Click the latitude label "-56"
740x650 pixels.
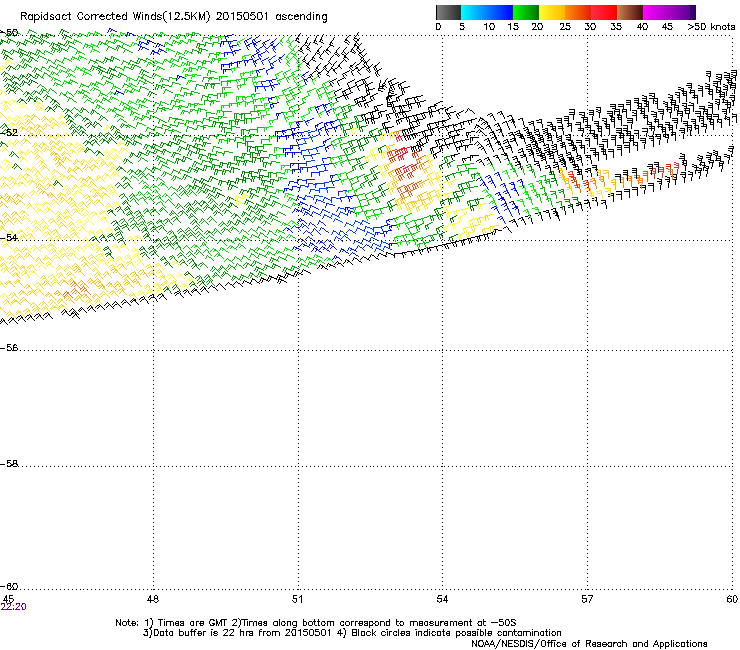pos(9,348)
